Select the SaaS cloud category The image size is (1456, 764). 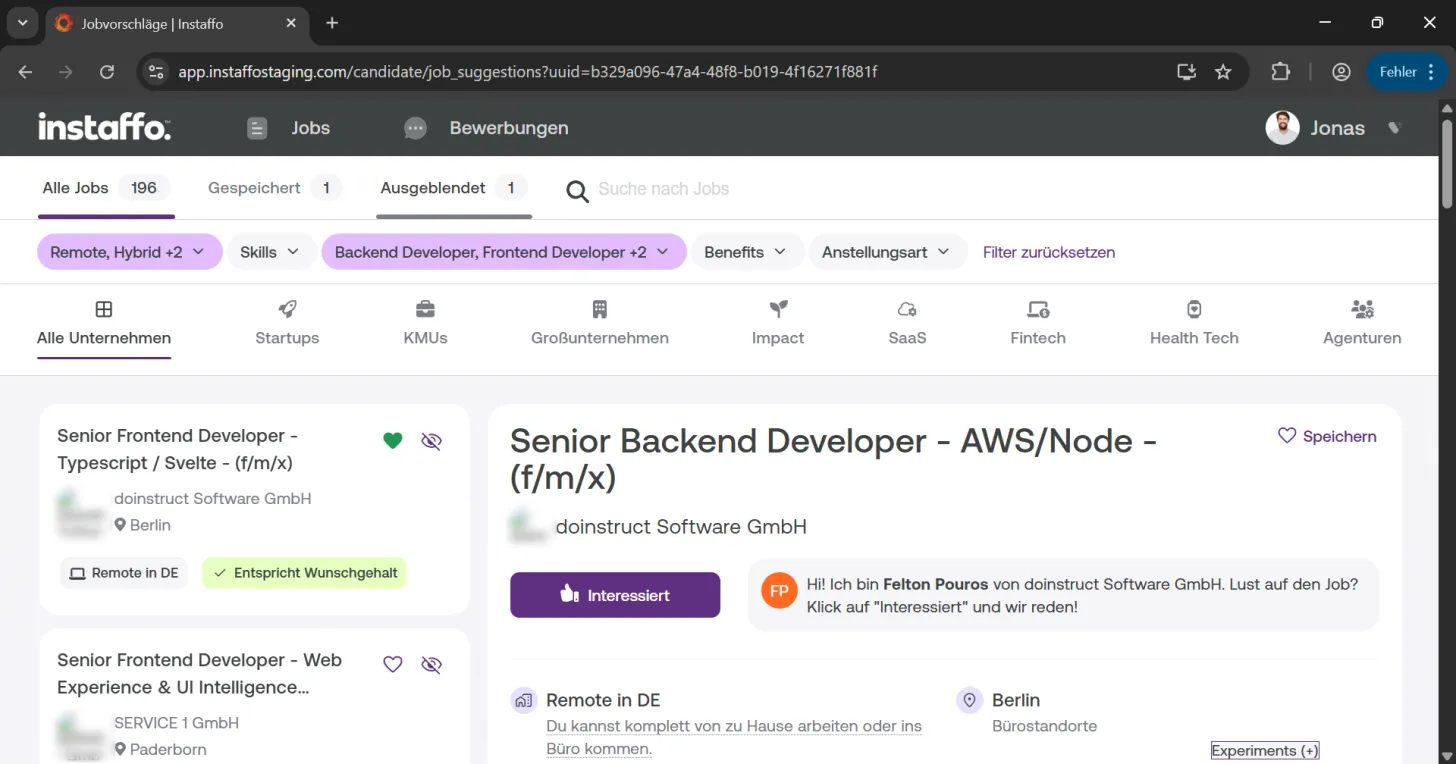click(907, 324)
